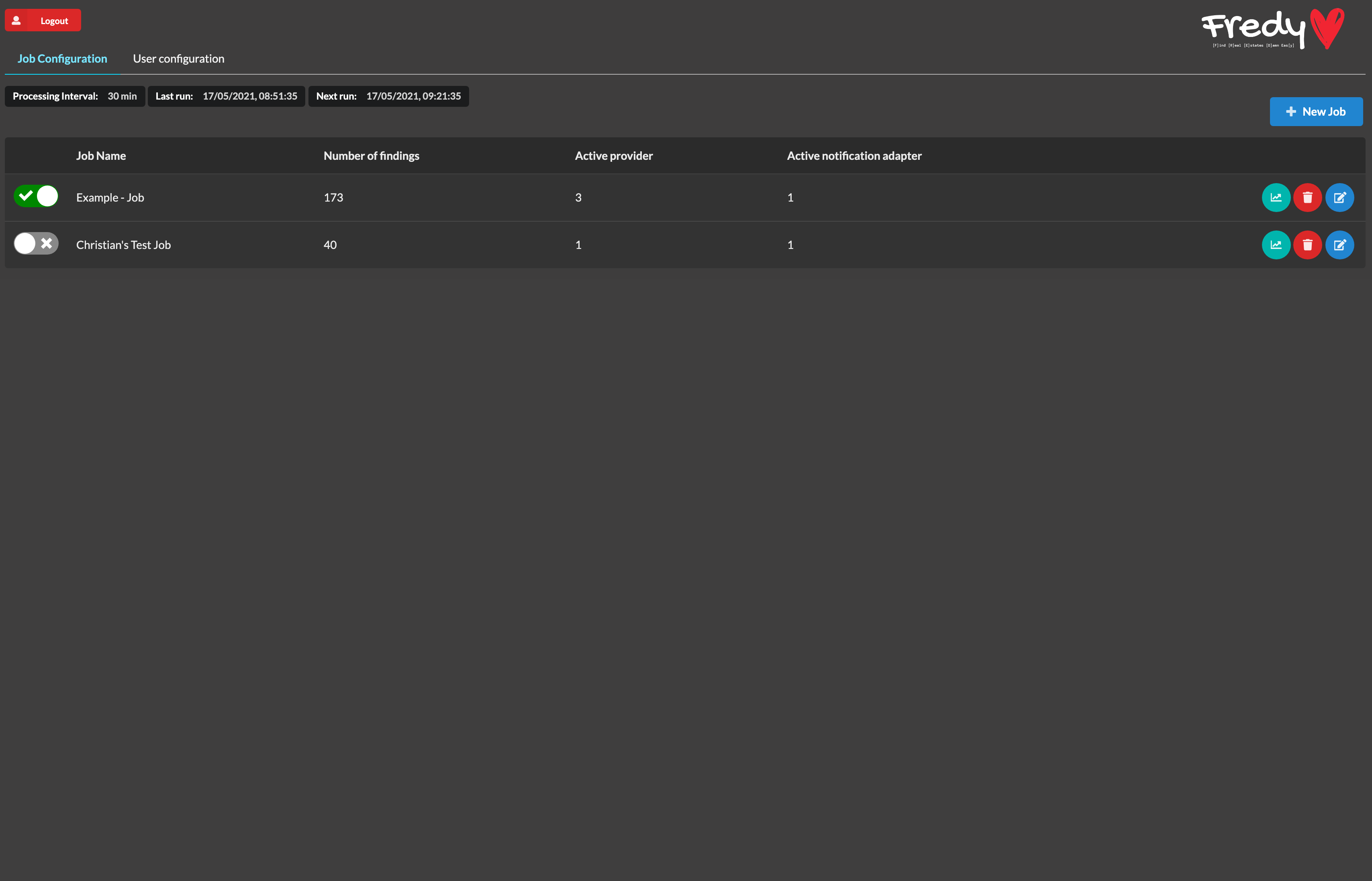Image resolution: width=1372 pixels, height=881 pixels.
Task: Click Christian's Test Job provider count
Action: click(578, 245)
